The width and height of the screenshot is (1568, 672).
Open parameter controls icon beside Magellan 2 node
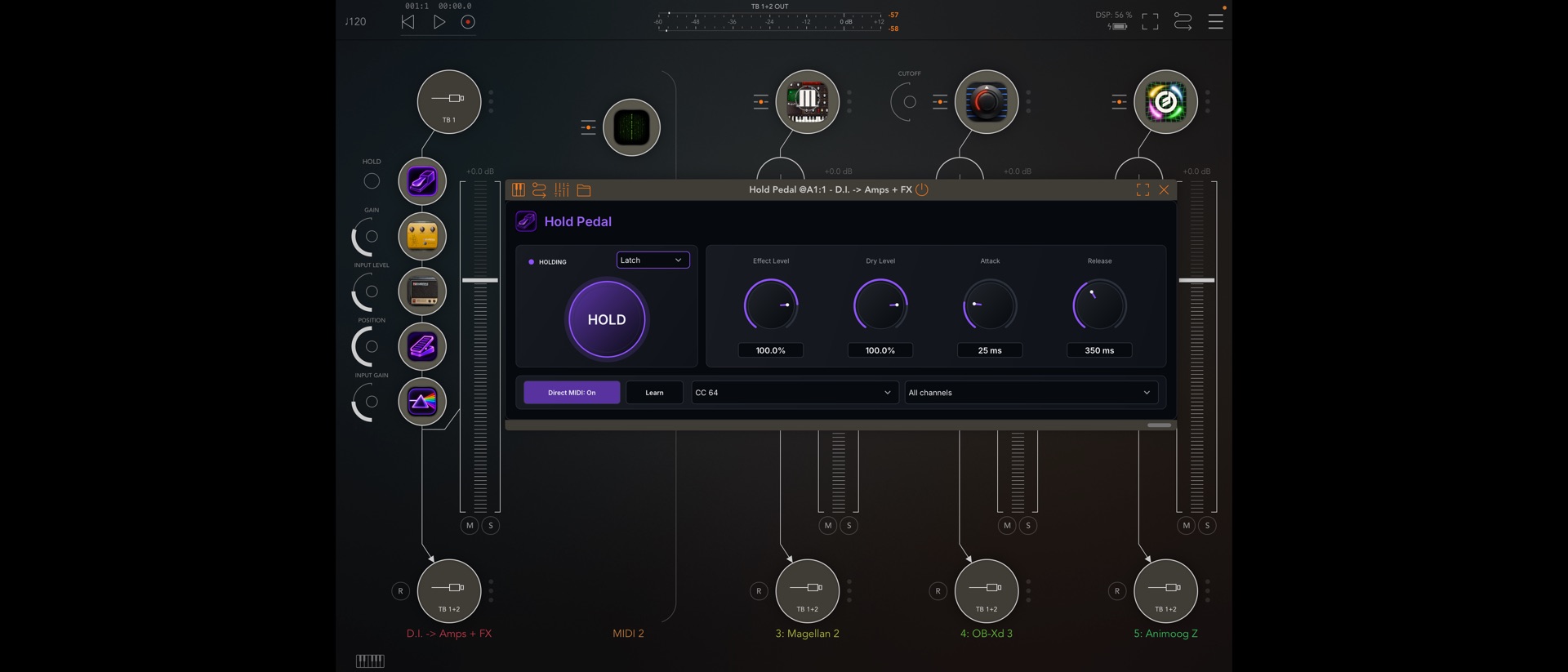pyautogui.click(x=760, y=102)
